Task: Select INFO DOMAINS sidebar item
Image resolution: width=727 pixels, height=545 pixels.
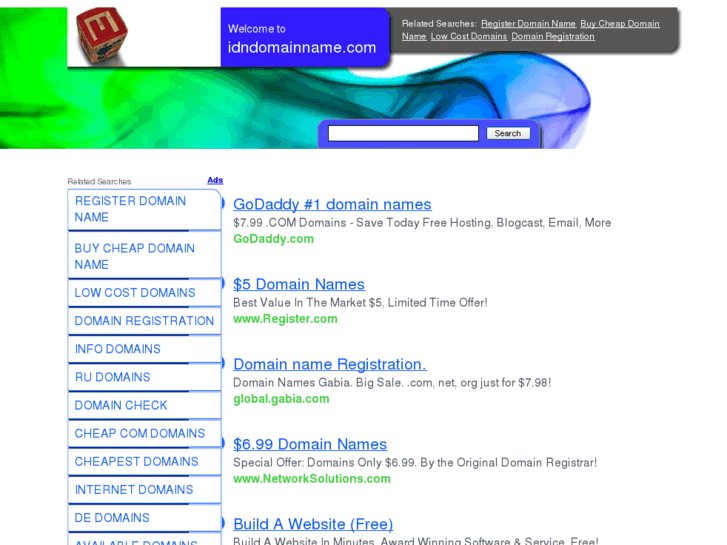Action: 144,349
